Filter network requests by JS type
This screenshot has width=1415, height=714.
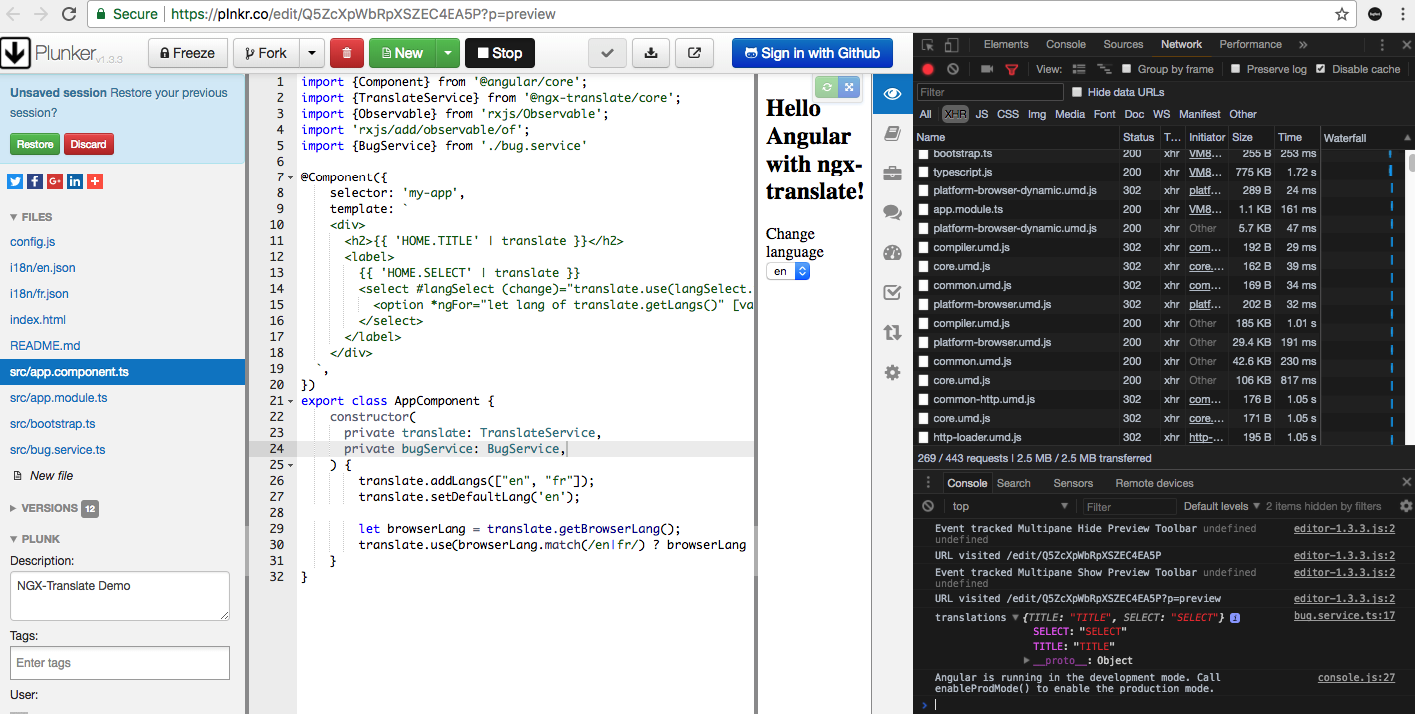982,114
